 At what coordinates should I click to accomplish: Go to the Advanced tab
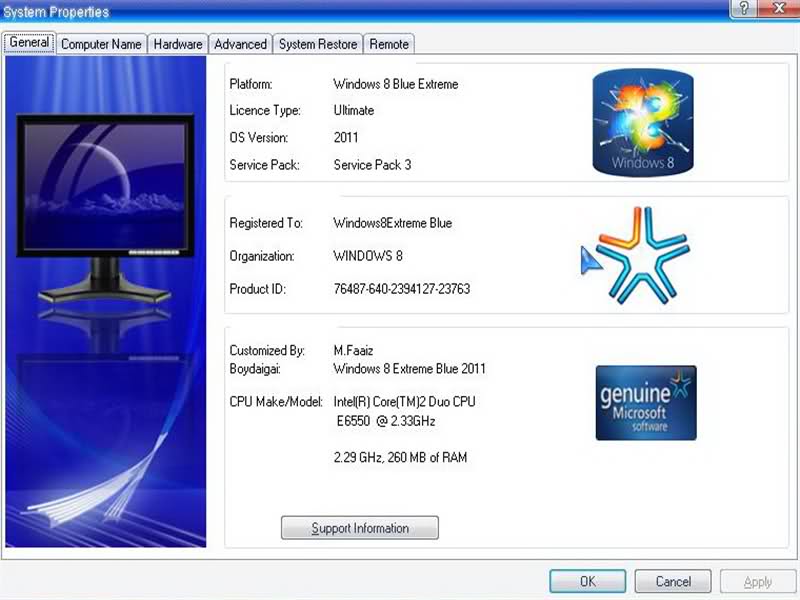click(x=240, y=44)
